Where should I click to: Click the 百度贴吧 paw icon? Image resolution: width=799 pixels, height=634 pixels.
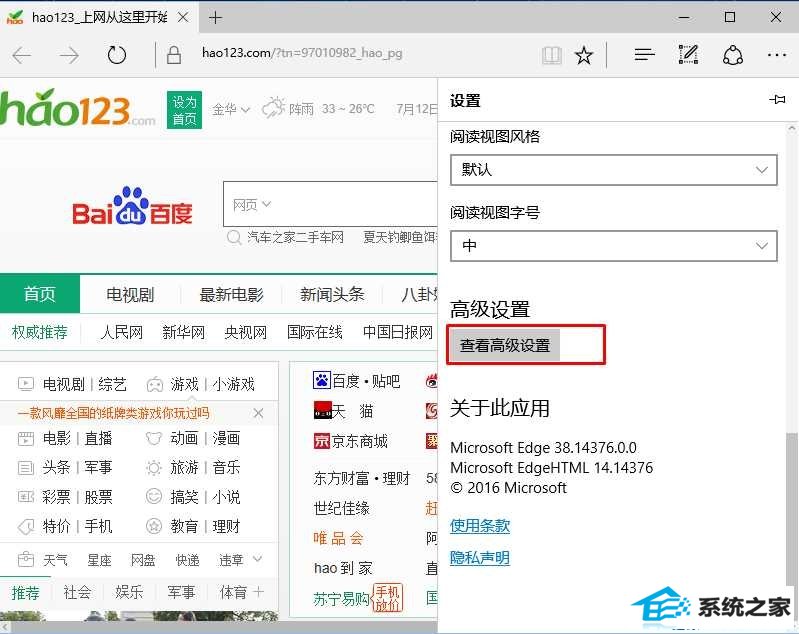click(x=322, y=380)
